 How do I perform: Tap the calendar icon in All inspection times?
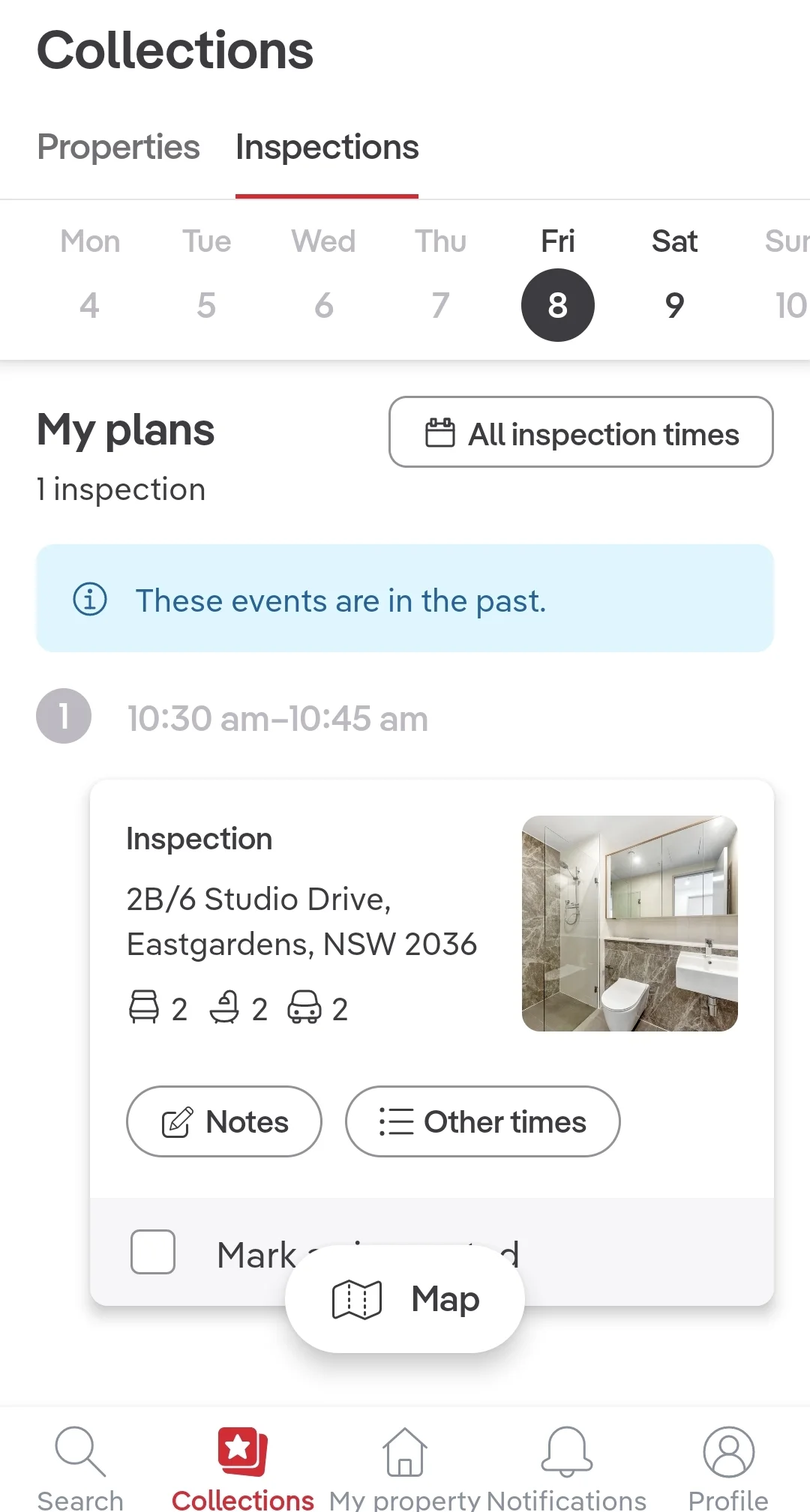point(440,433)
